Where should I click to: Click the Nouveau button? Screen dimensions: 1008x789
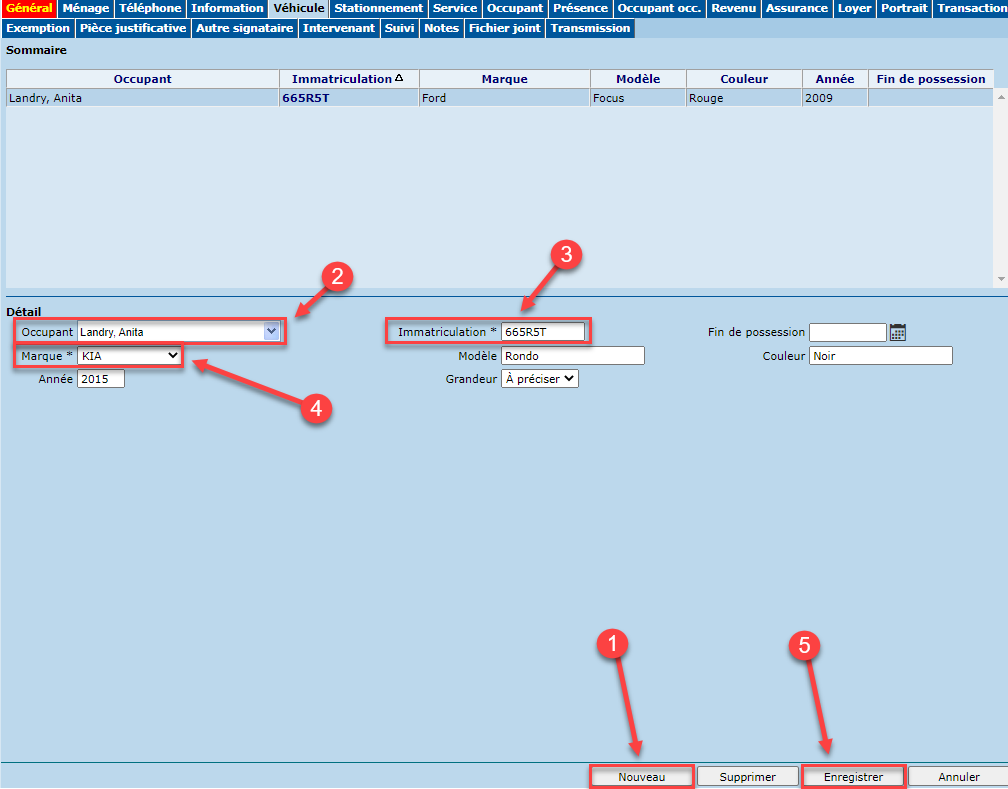coord(641,777)
